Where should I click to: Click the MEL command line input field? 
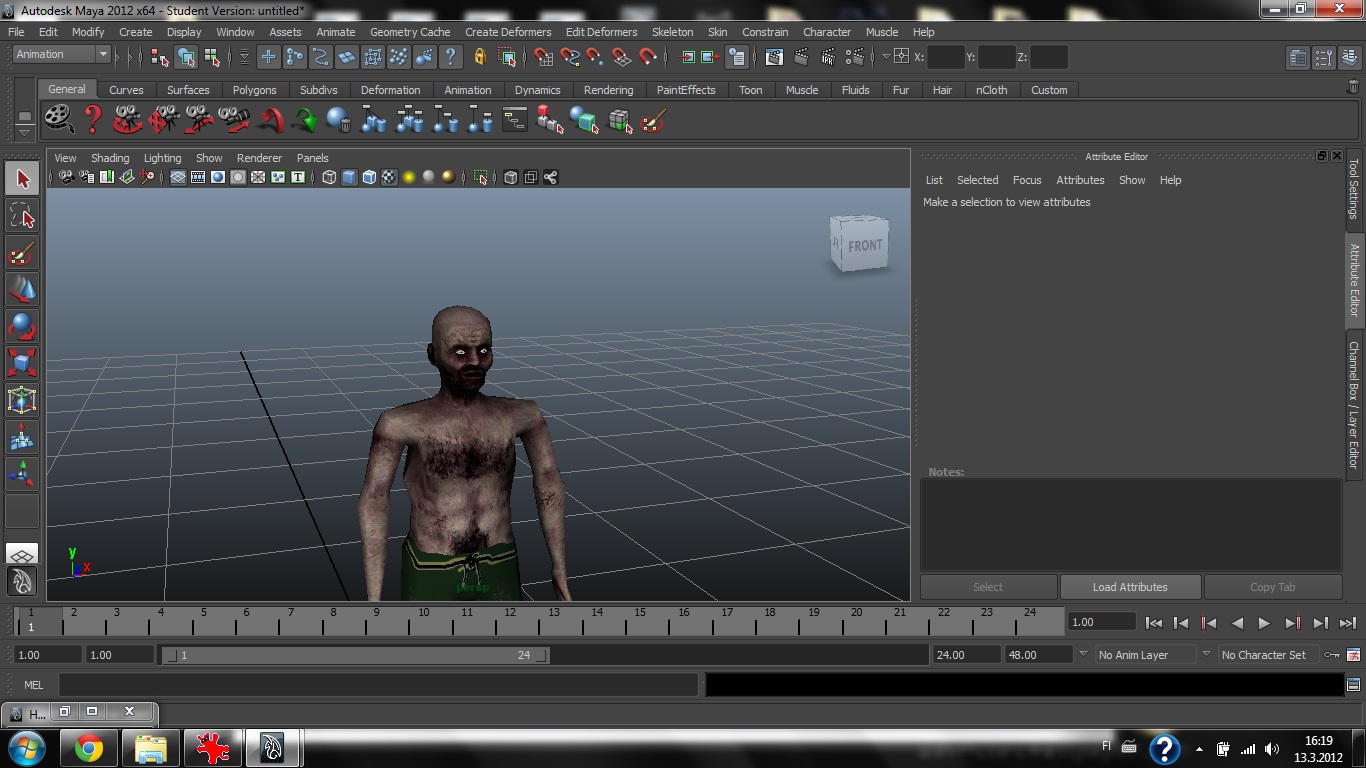[378, 685]
